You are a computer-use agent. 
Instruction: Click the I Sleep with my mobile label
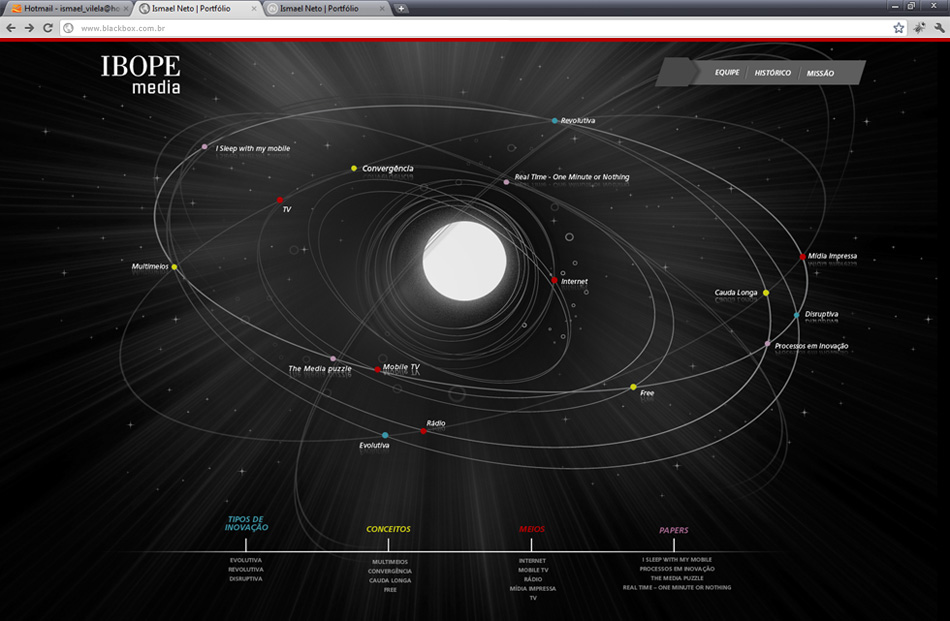(x=253, y=148)
